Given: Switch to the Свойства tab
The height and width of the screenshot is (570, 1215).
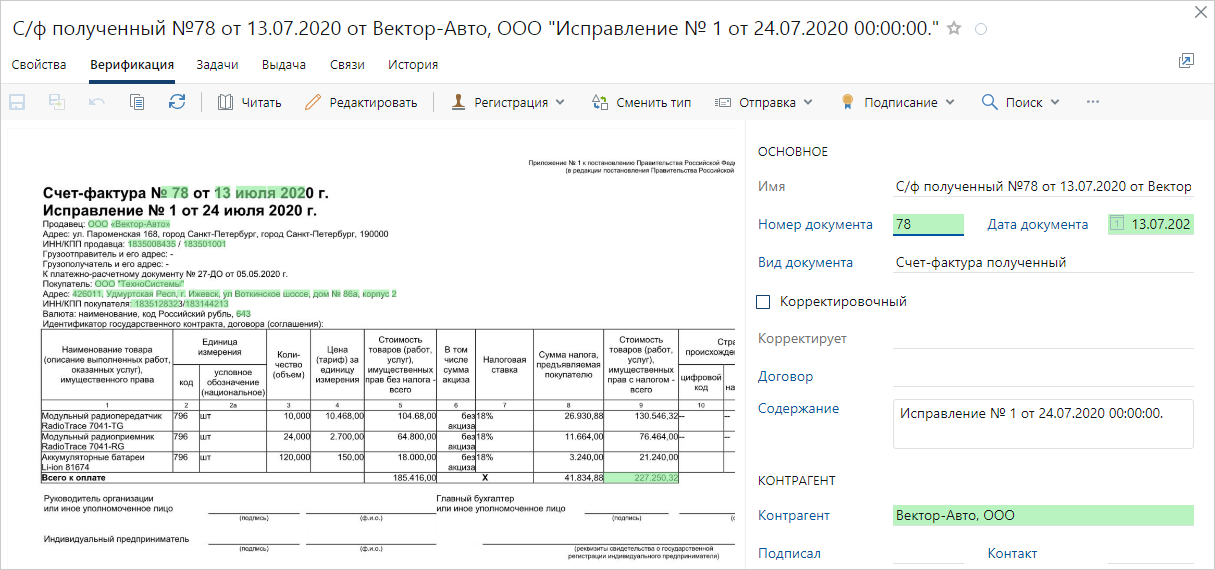Looking at the screenshot, I should tap(39, 65).
